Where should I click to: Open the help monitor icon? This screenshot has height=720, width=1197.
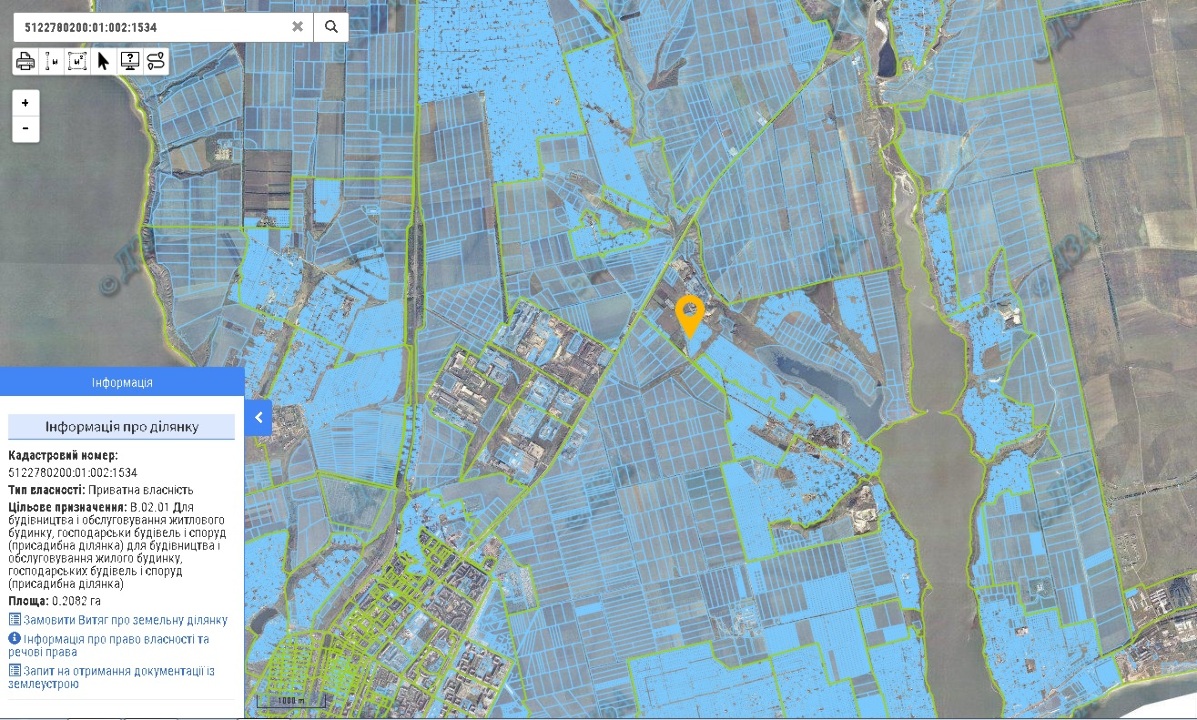[x=129, y=61]
